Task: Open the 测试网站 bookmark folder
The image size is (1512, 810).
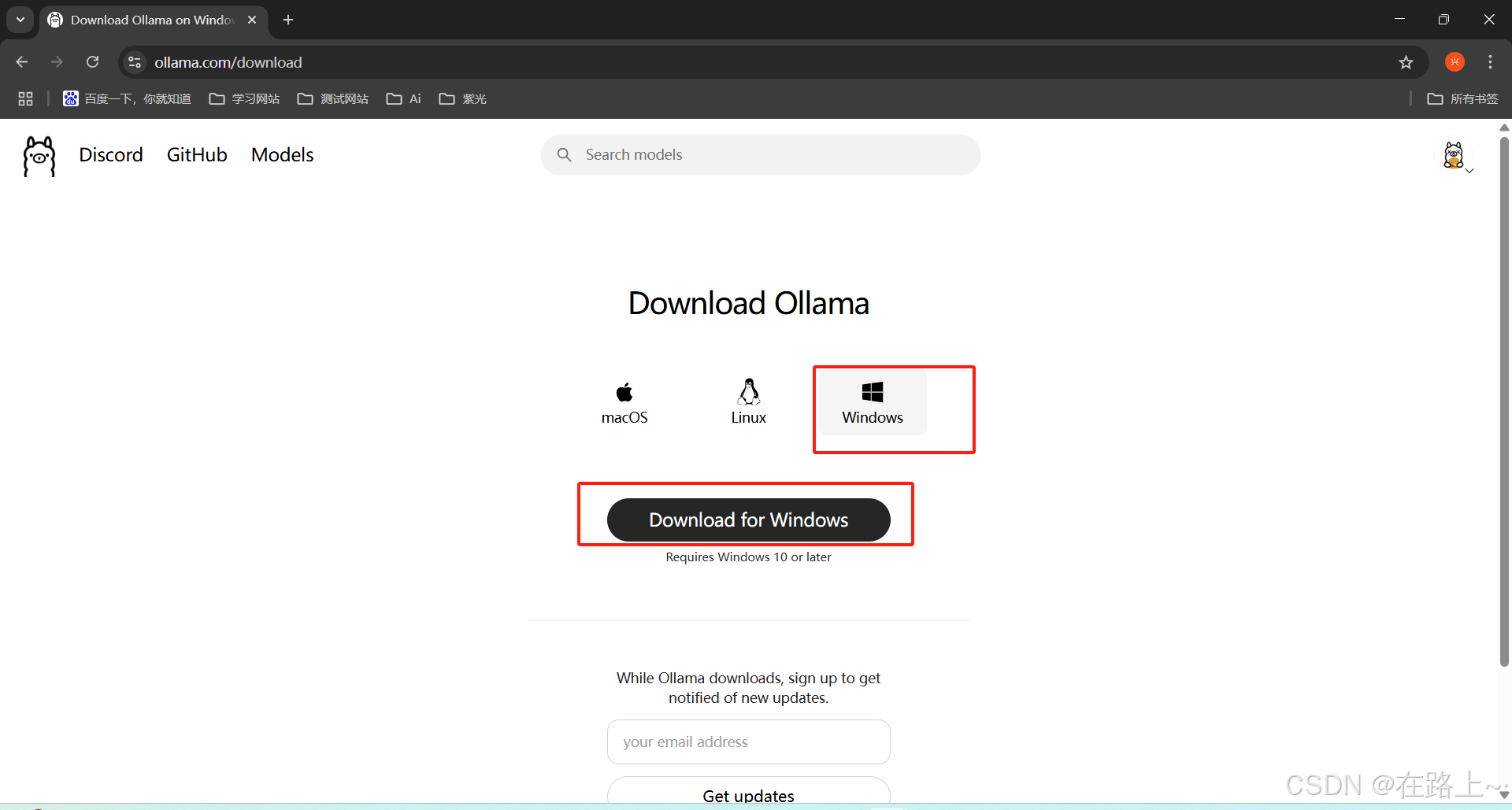Action: (333, 98)
